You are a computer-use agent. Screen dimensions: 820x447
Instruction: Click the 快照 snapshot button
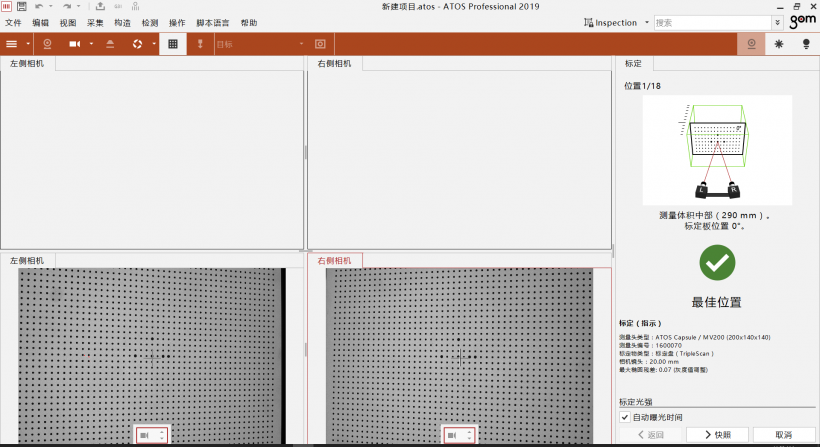(x=717, y=435)
